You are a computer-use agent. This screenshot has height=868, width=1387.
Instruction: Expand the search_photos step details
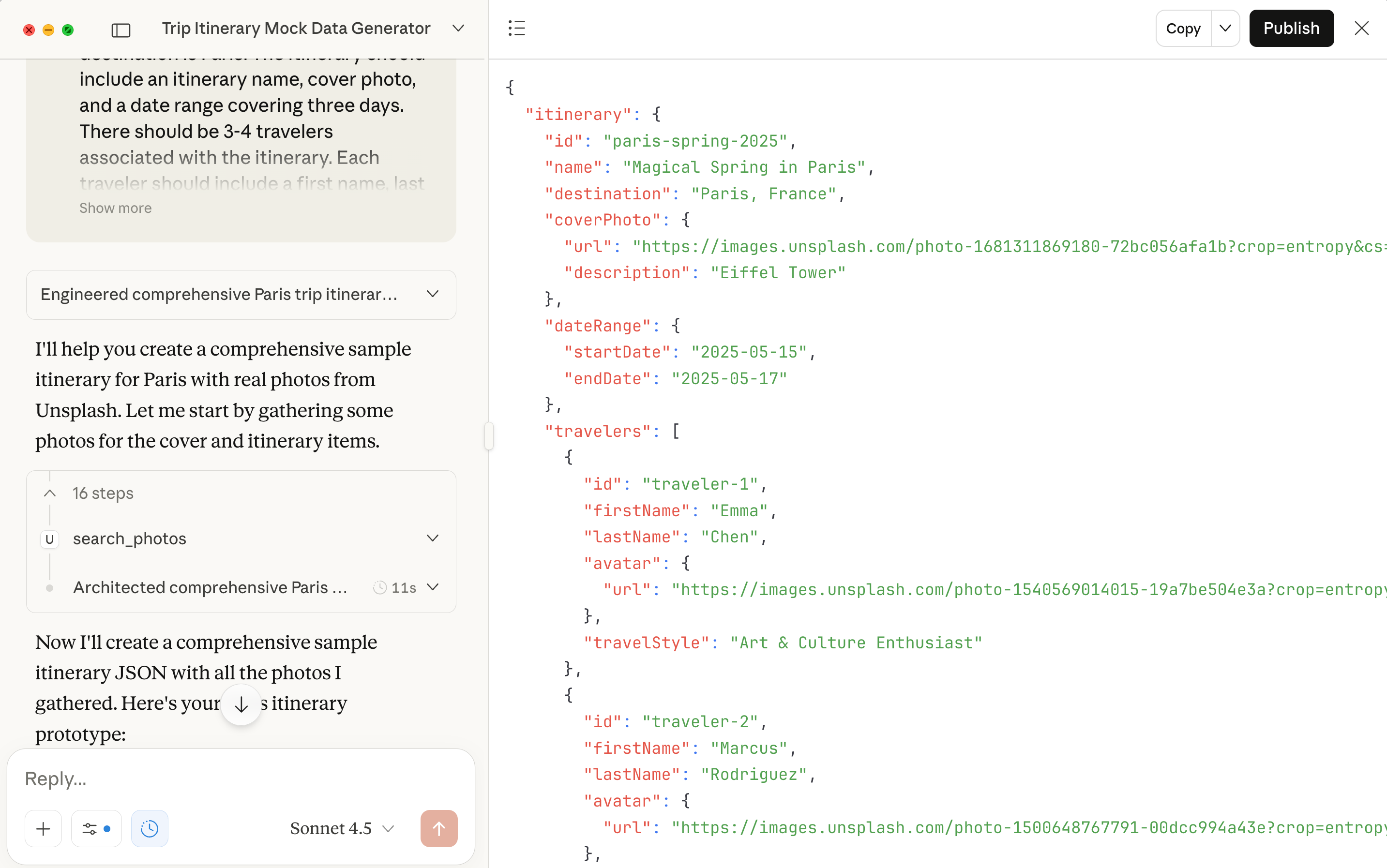(432, 539)
